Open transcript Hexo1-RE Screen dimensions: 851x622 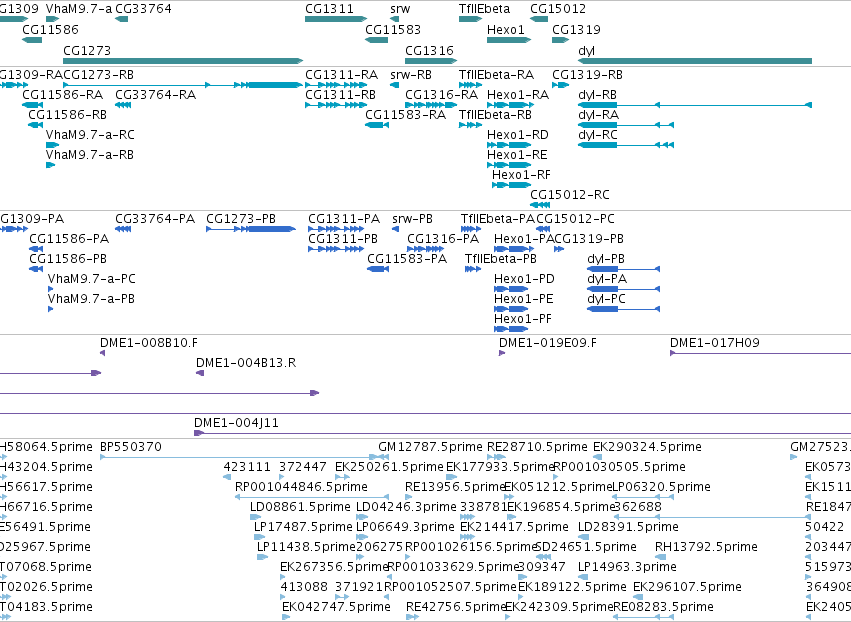tap(517, 155)
